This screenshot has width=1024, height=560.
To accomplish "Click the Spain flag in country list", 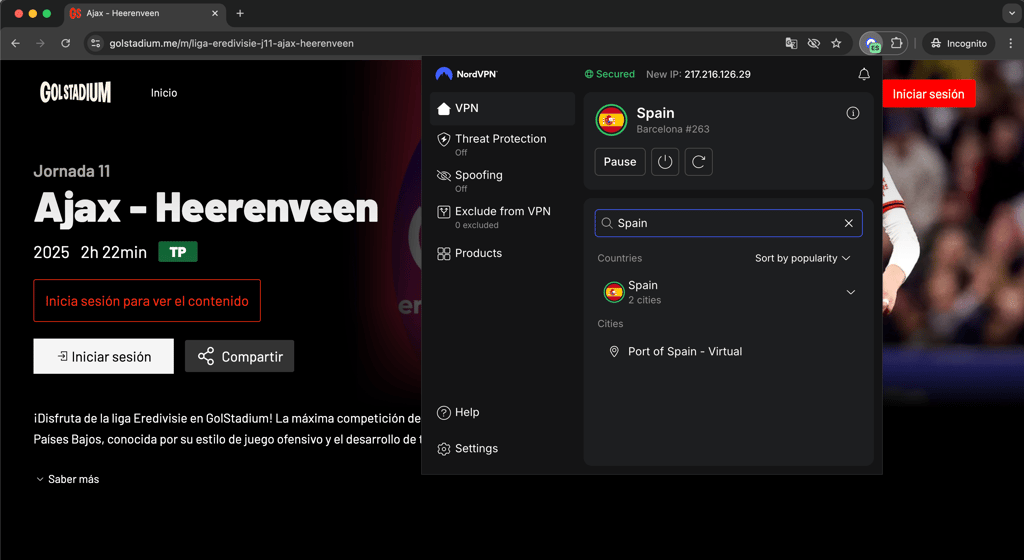I will (613, 292).
